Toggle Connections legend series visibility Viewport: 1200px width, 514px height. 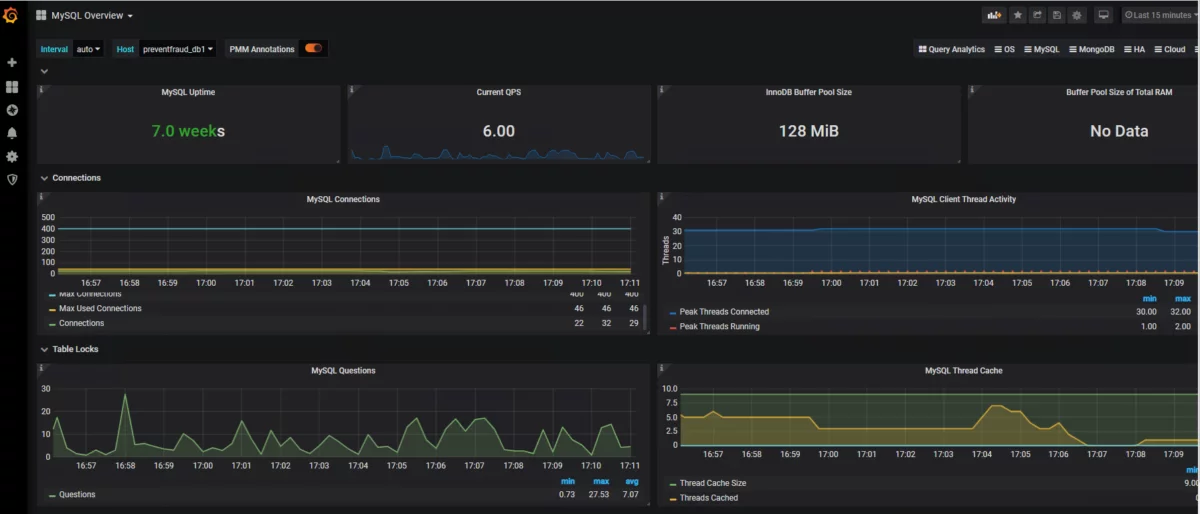81,323
